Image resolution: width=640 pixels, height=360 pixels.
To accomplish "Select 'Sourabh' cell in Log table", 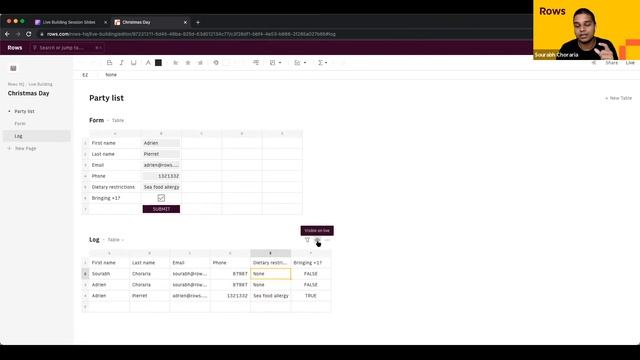I will (109, 274).
